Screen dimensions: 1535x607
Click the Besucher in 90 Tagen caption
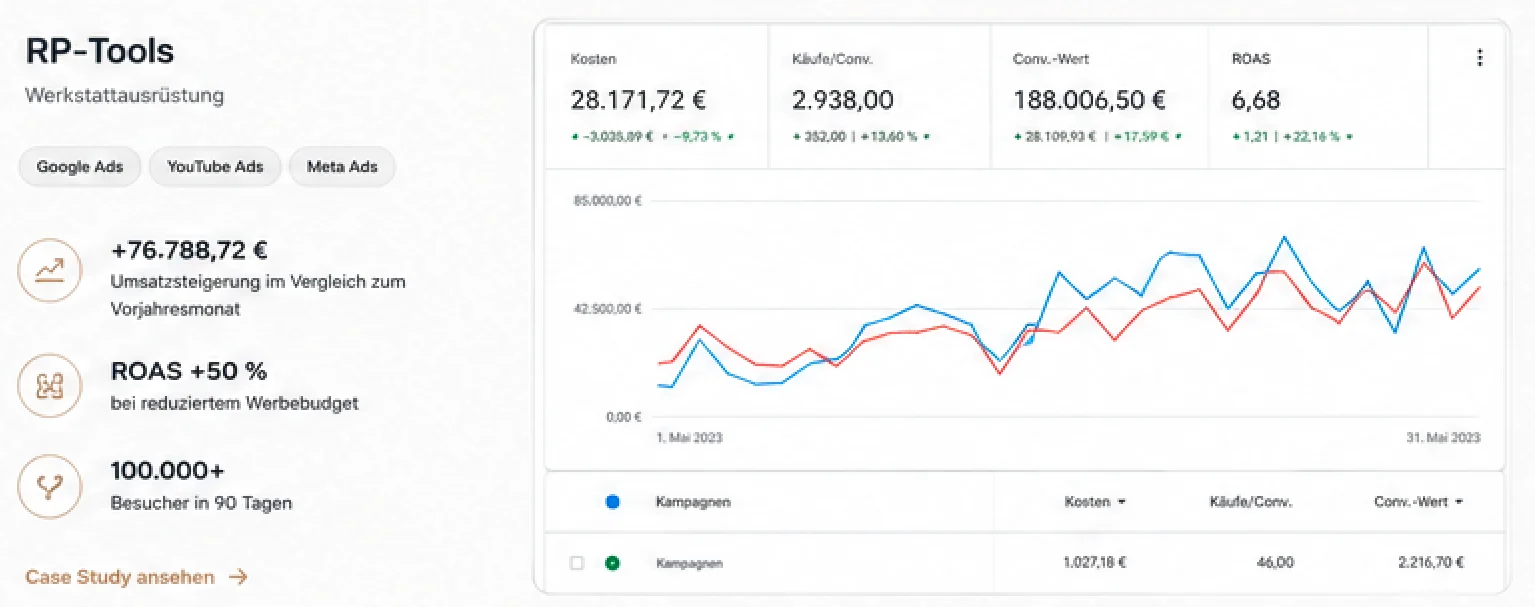coord(201,503)
